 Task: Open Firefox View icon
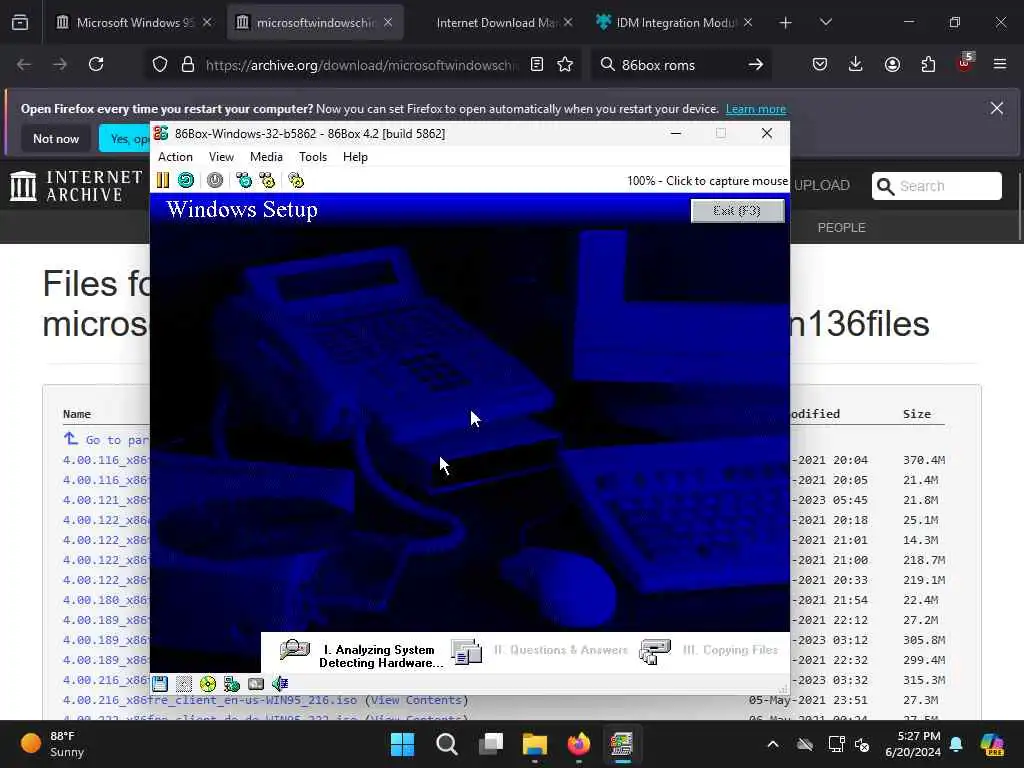pos(20,23)
